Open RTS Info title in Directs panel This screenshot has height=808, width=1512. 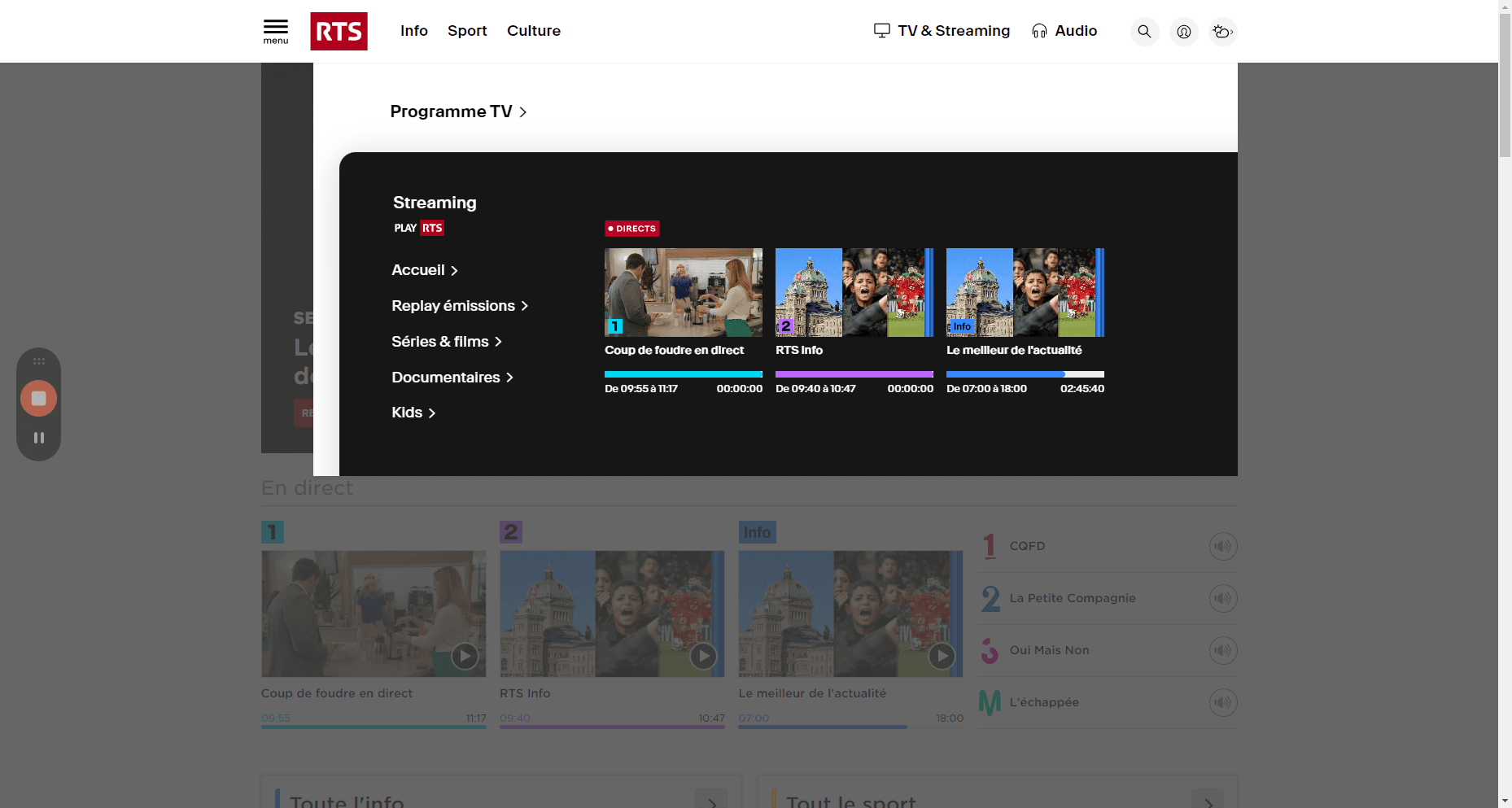click(799, 350)
